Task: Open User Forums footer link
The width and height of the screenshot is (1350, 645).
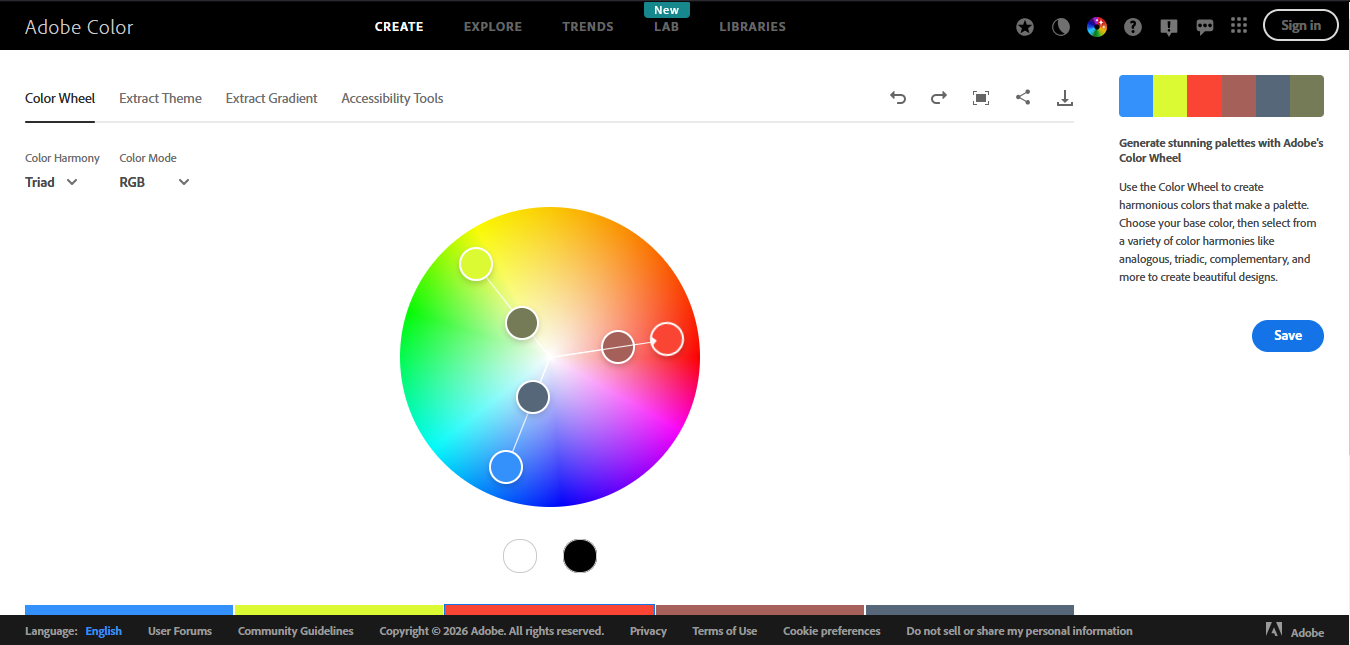Action: pyautogui.click(x=180, y=631)
